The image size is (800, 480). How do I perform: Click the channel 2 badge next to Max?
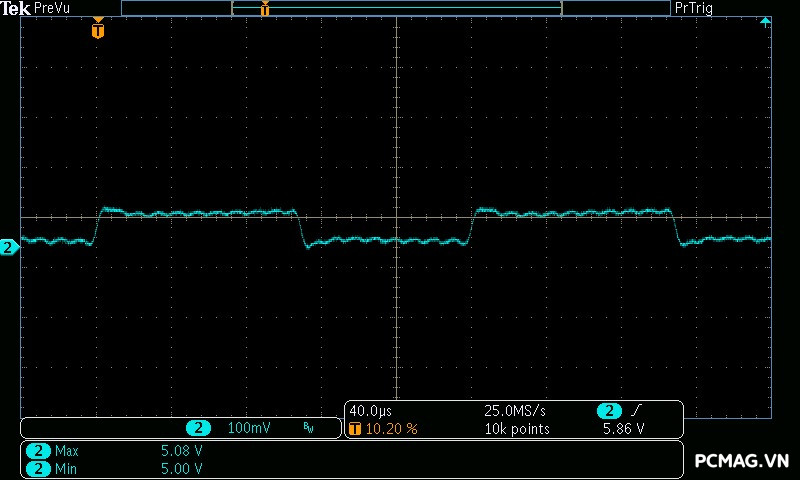(37, 451)
